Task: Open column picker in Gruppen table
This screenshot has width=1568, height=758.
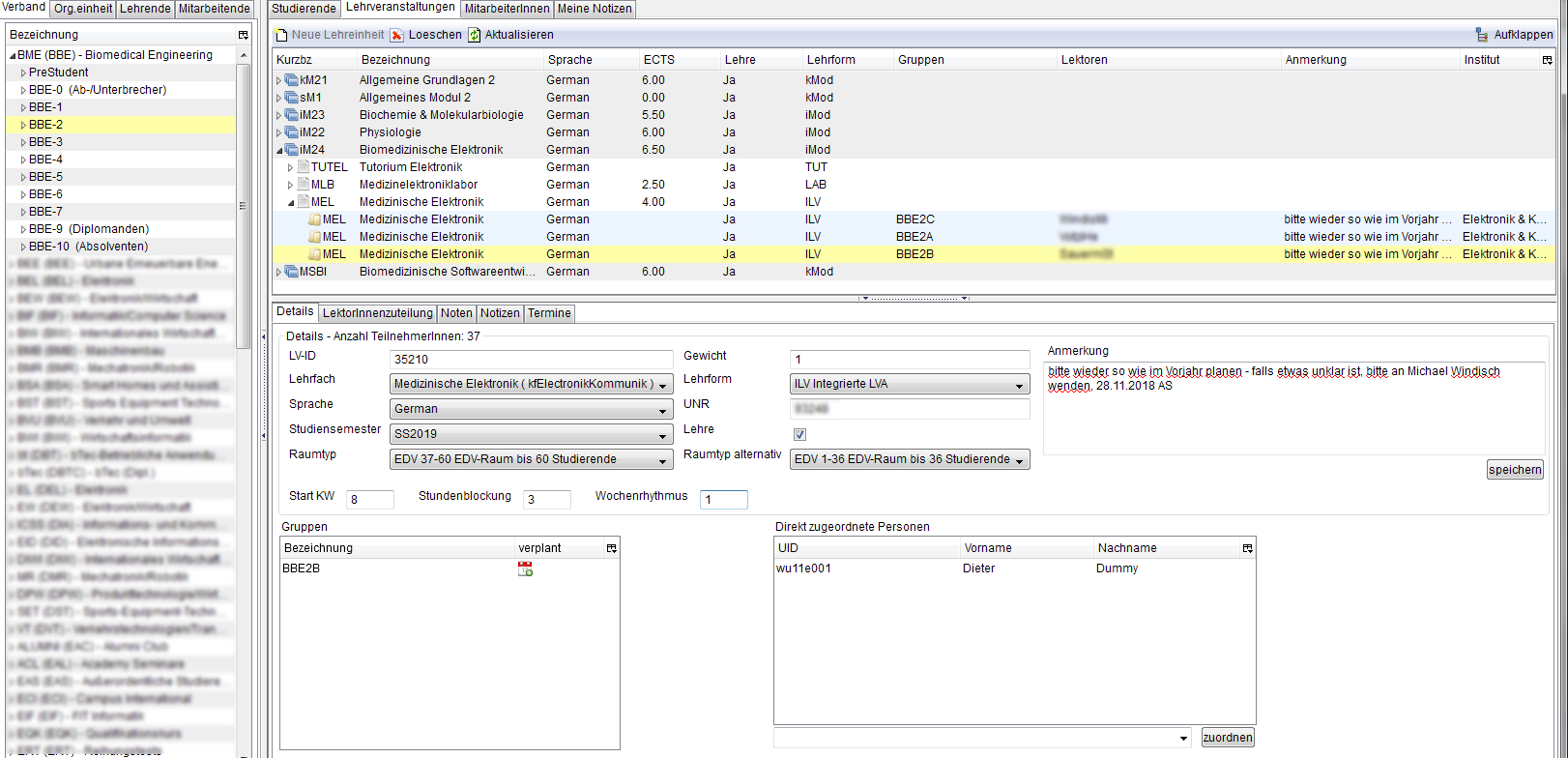Action: pos(611,548)
